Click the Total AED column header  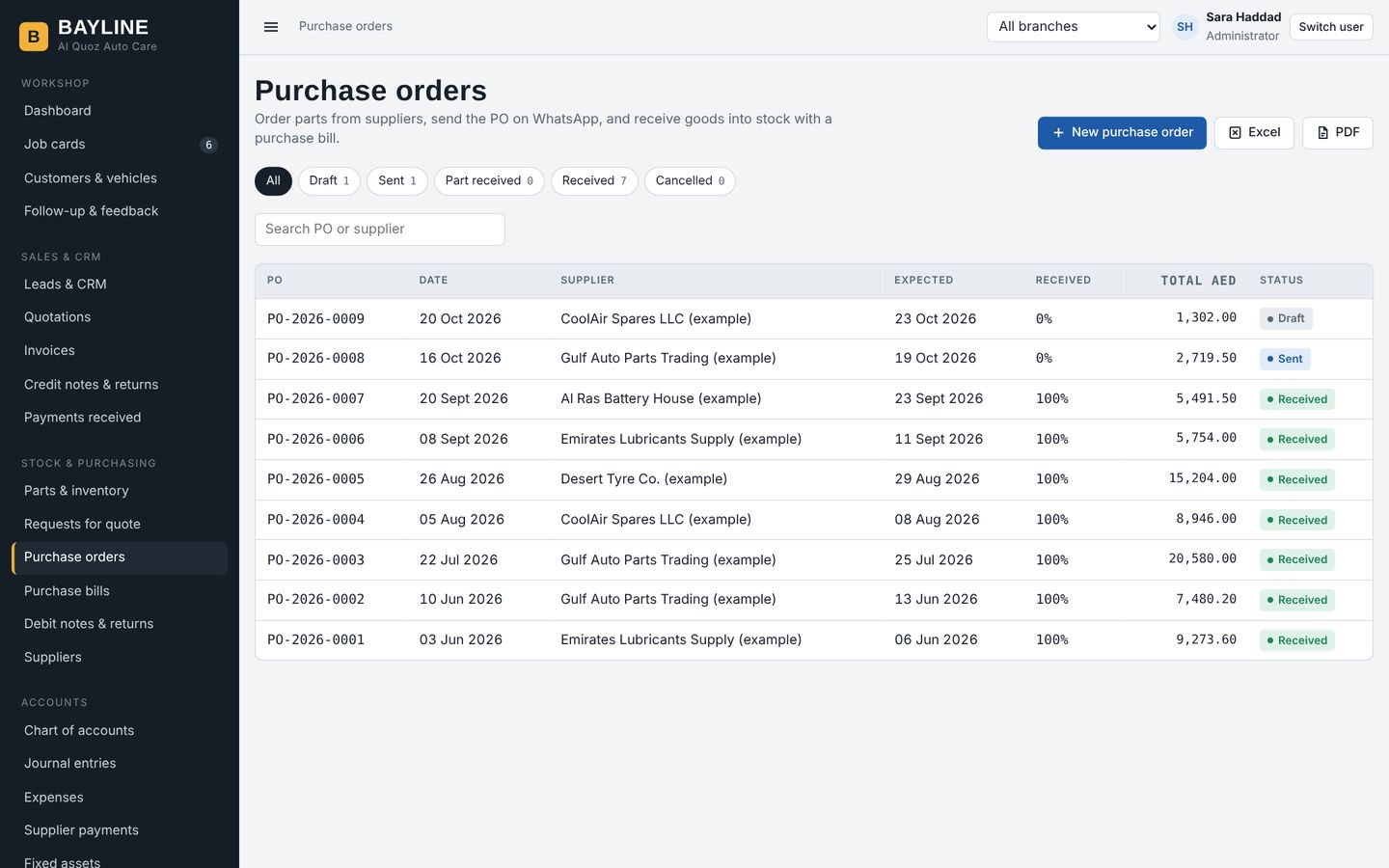coord(1198,281)
